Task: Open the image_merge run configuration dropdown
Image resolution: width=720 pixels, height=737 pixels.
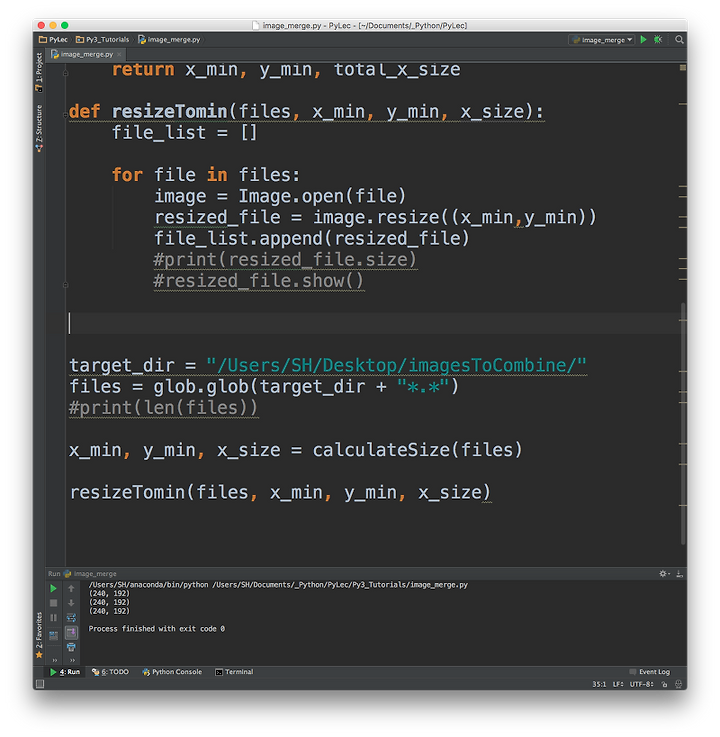Action: 602,40
